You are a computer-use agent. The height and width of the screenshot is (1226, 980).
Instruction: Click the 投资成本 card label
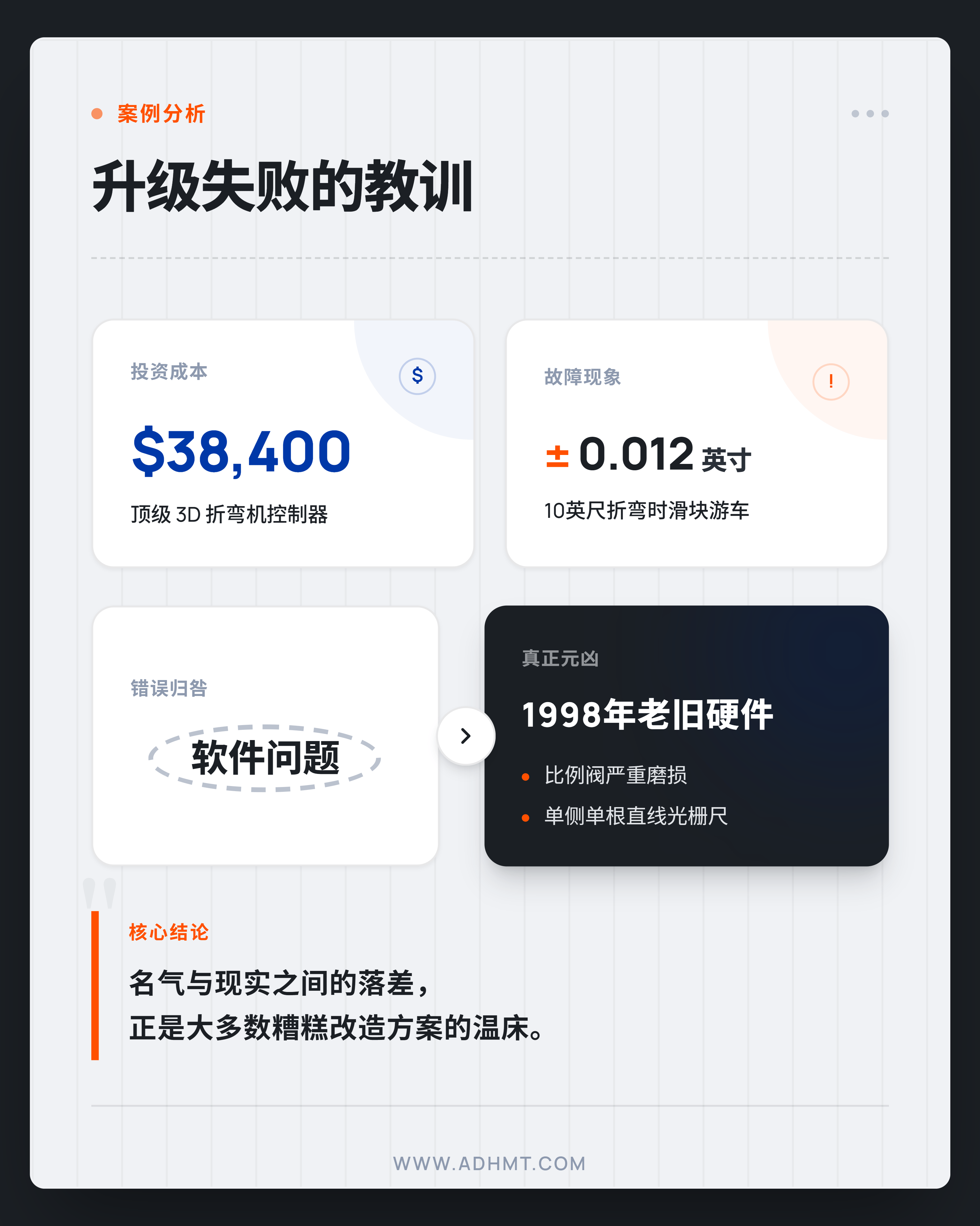[169, 372]
